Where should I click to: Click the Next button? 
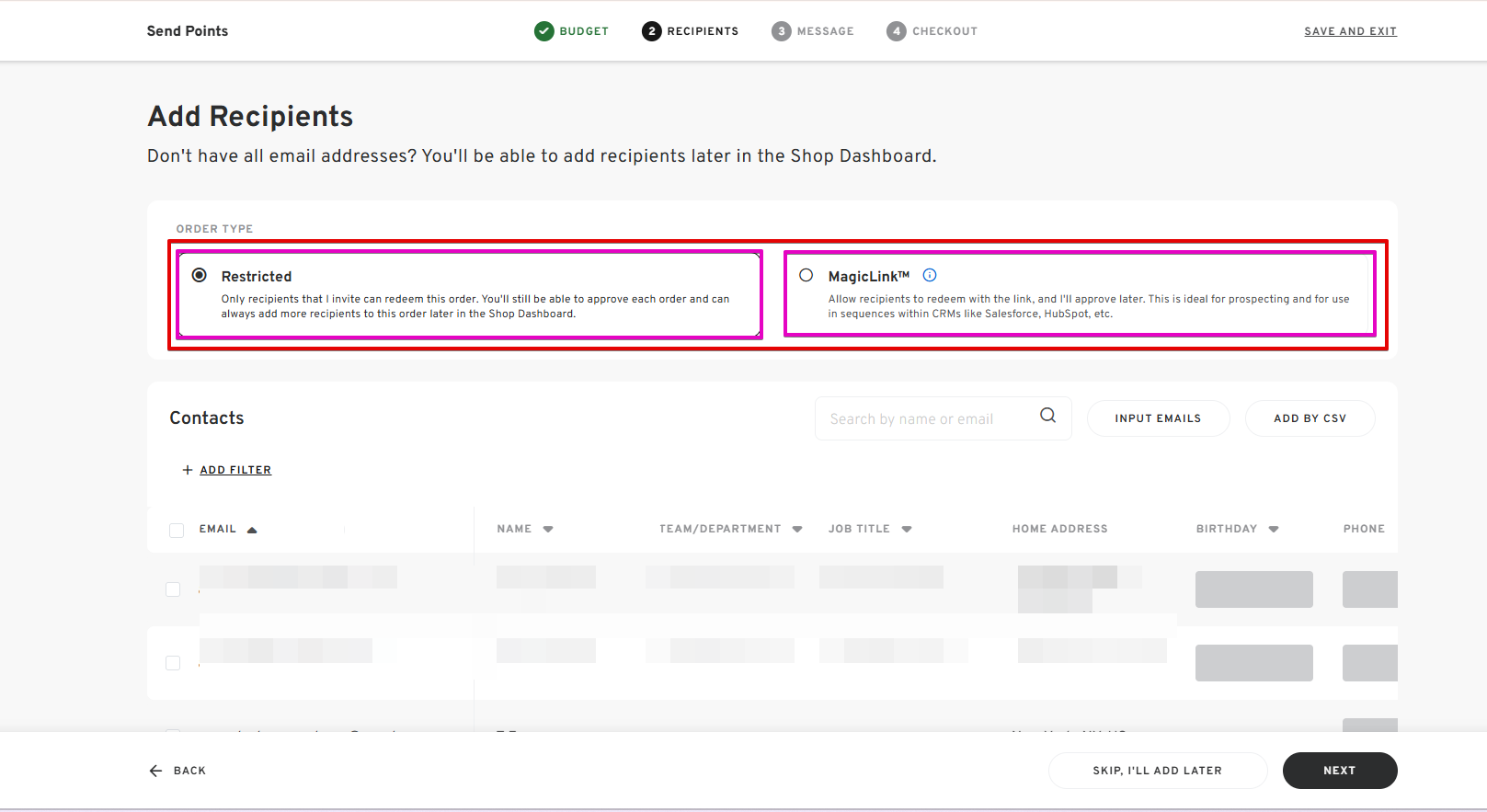coord(1340,771)
